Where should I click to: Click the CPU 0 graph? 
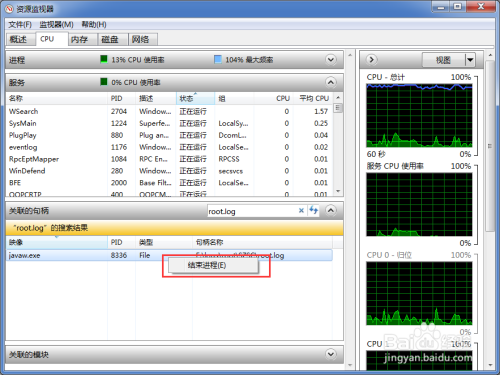[419, 293]
